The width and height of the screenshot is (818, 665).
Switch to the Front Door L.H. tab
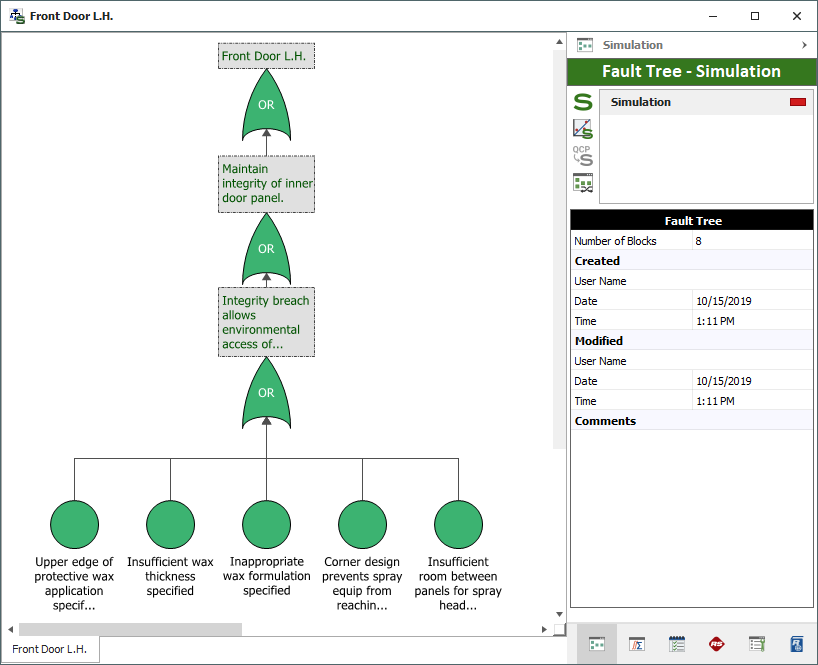50,649
